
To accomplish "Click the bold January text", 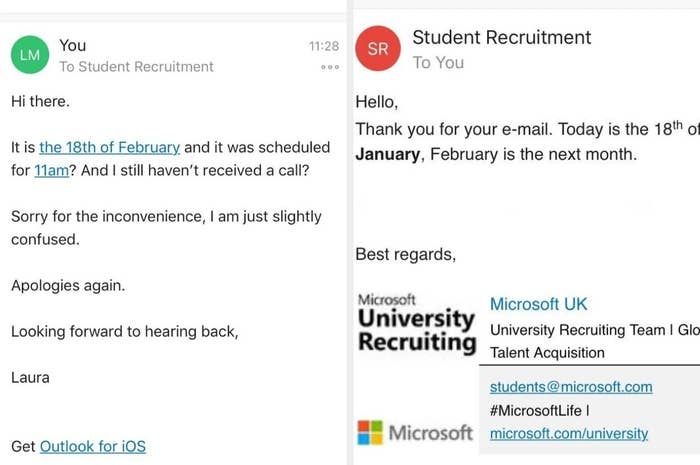I will [x=388, y=154].
